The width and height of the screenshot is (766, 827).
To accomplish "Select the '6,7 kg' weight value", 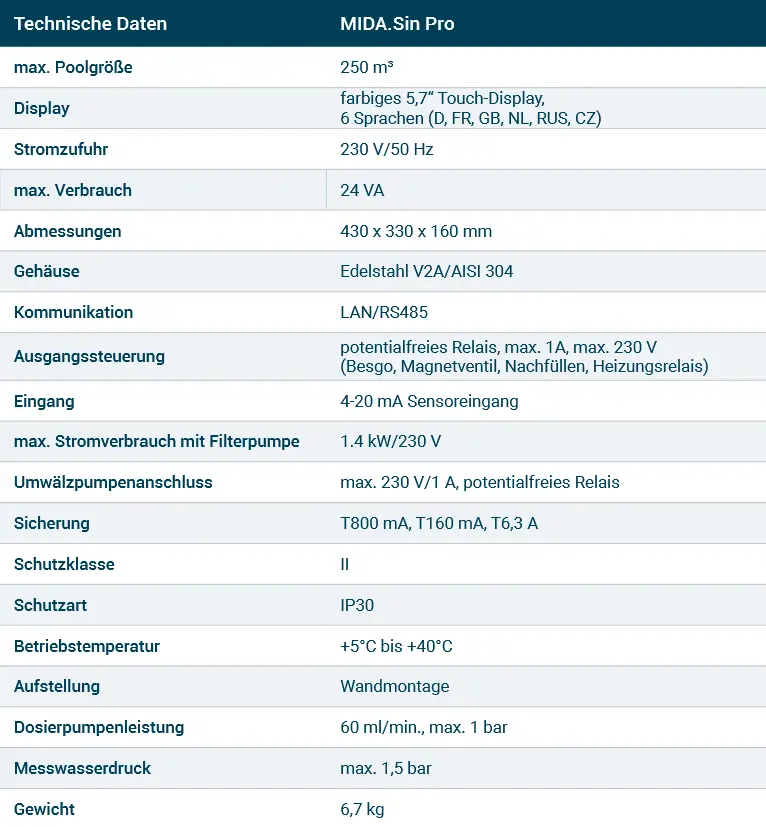I will coord(362,809).
